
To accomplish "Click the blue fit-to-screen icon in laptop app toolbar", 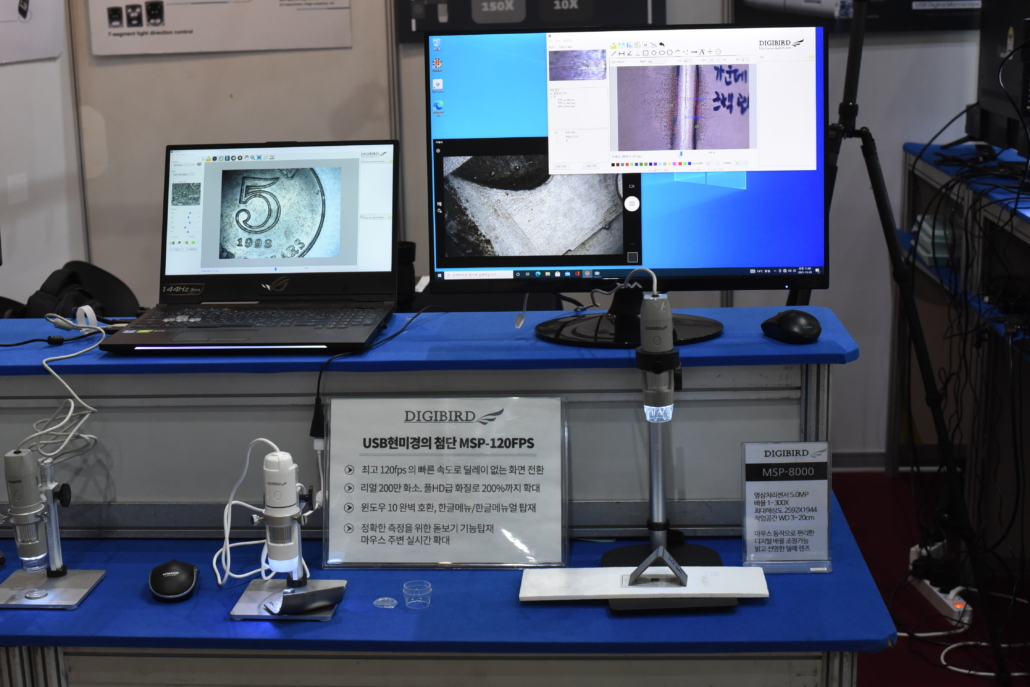I will (x=259, y=158).
